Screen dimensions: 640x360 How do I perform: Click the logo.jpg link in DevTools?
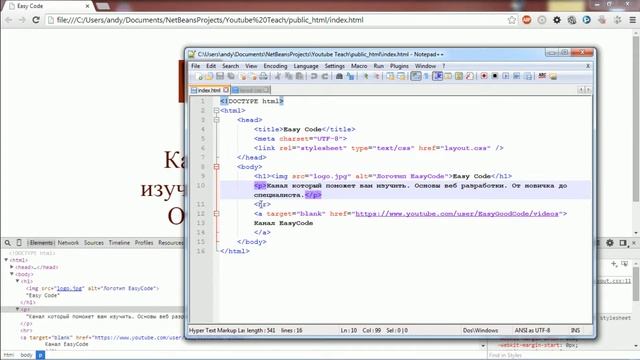click(x=69, y=289)
